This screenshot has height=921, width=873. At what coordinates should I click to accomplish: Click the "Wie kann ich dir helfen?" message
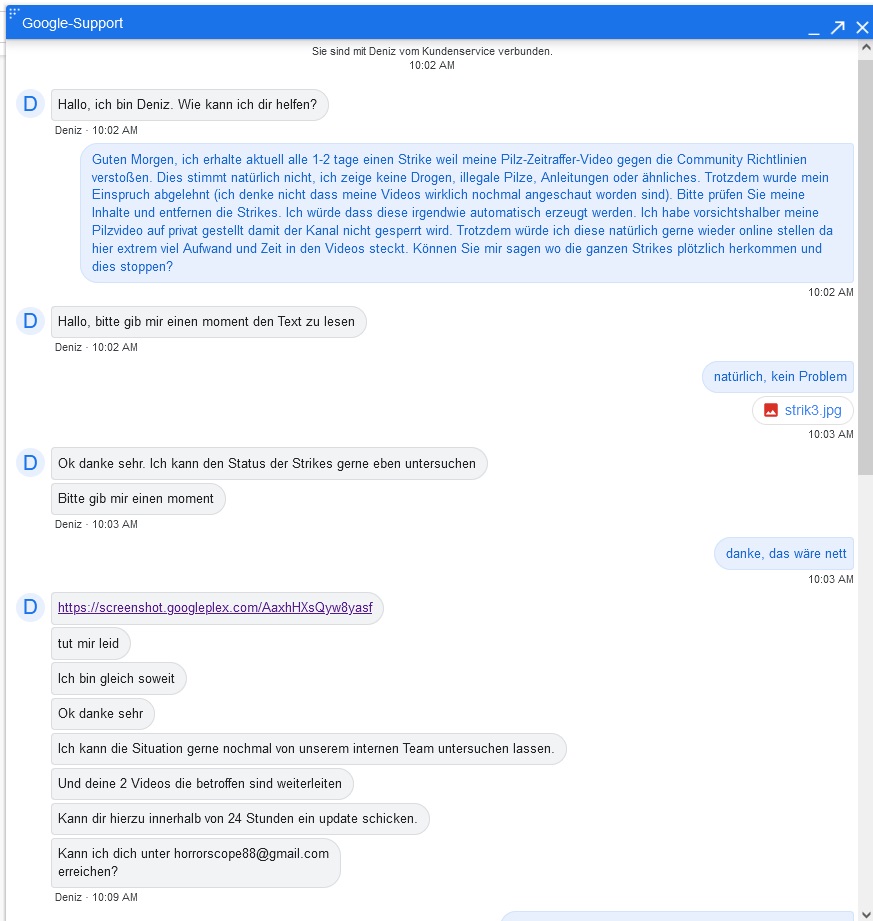coord(189,104)
